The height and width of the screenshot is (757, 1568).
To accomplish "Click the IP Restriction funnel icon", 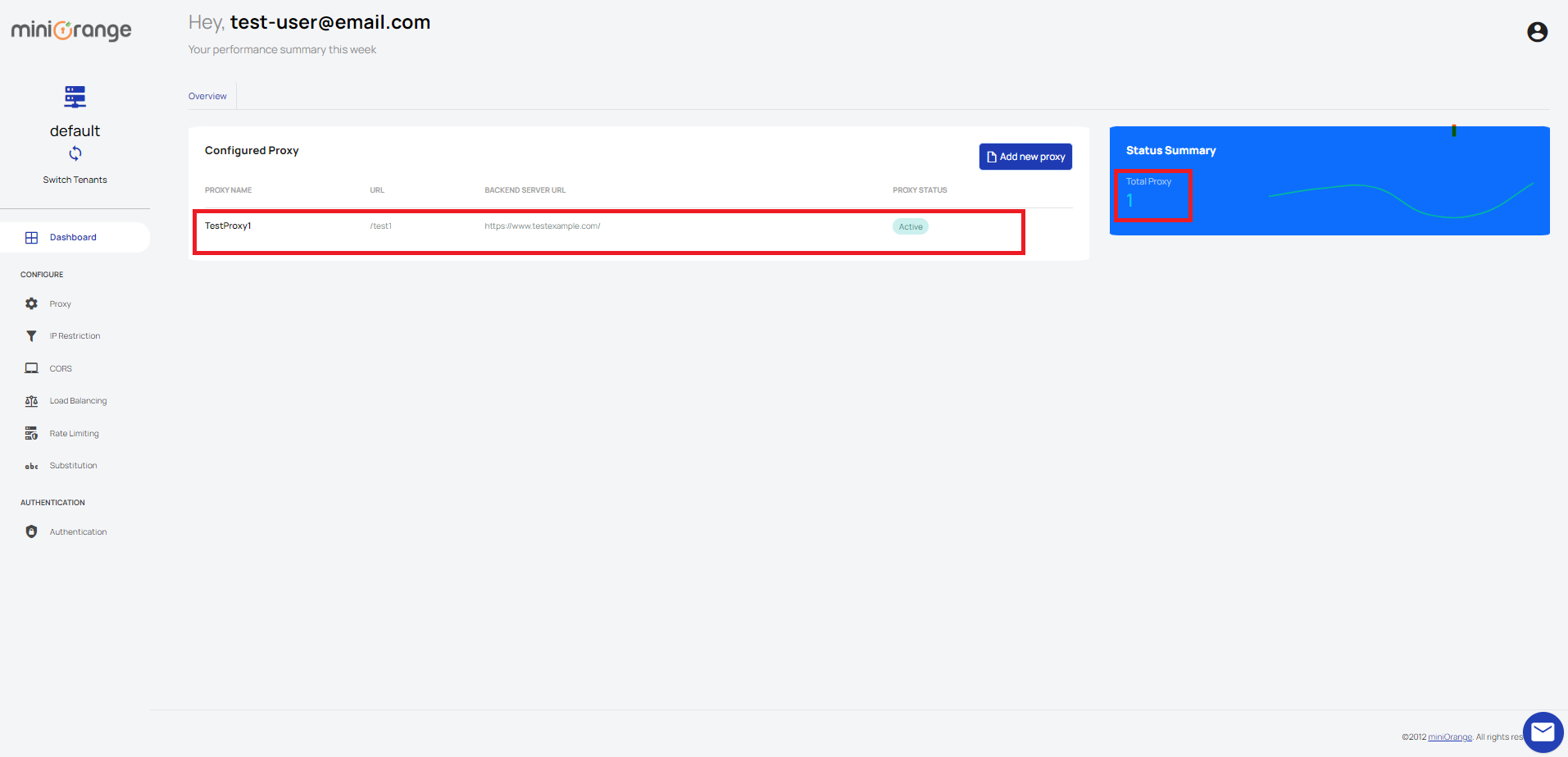I will tap(31, 336).
